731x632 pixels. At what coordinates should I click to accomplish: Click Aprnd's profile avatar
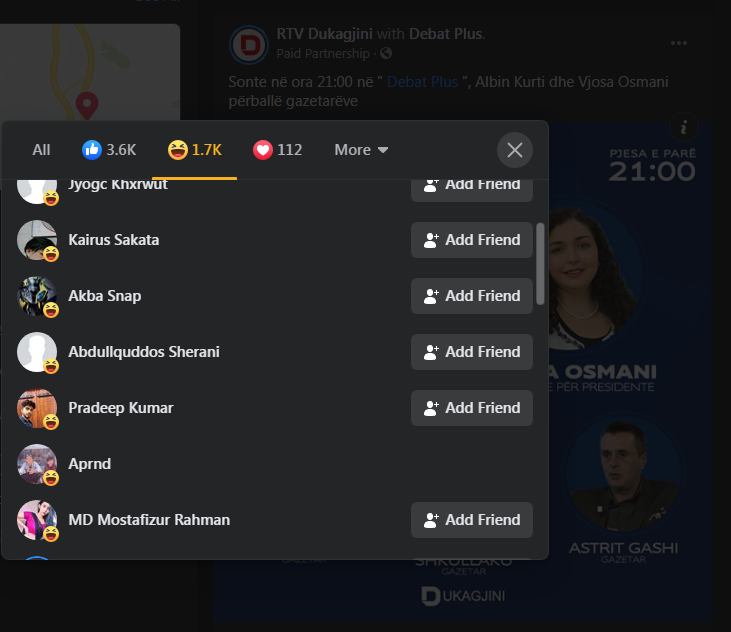point(37,464)
